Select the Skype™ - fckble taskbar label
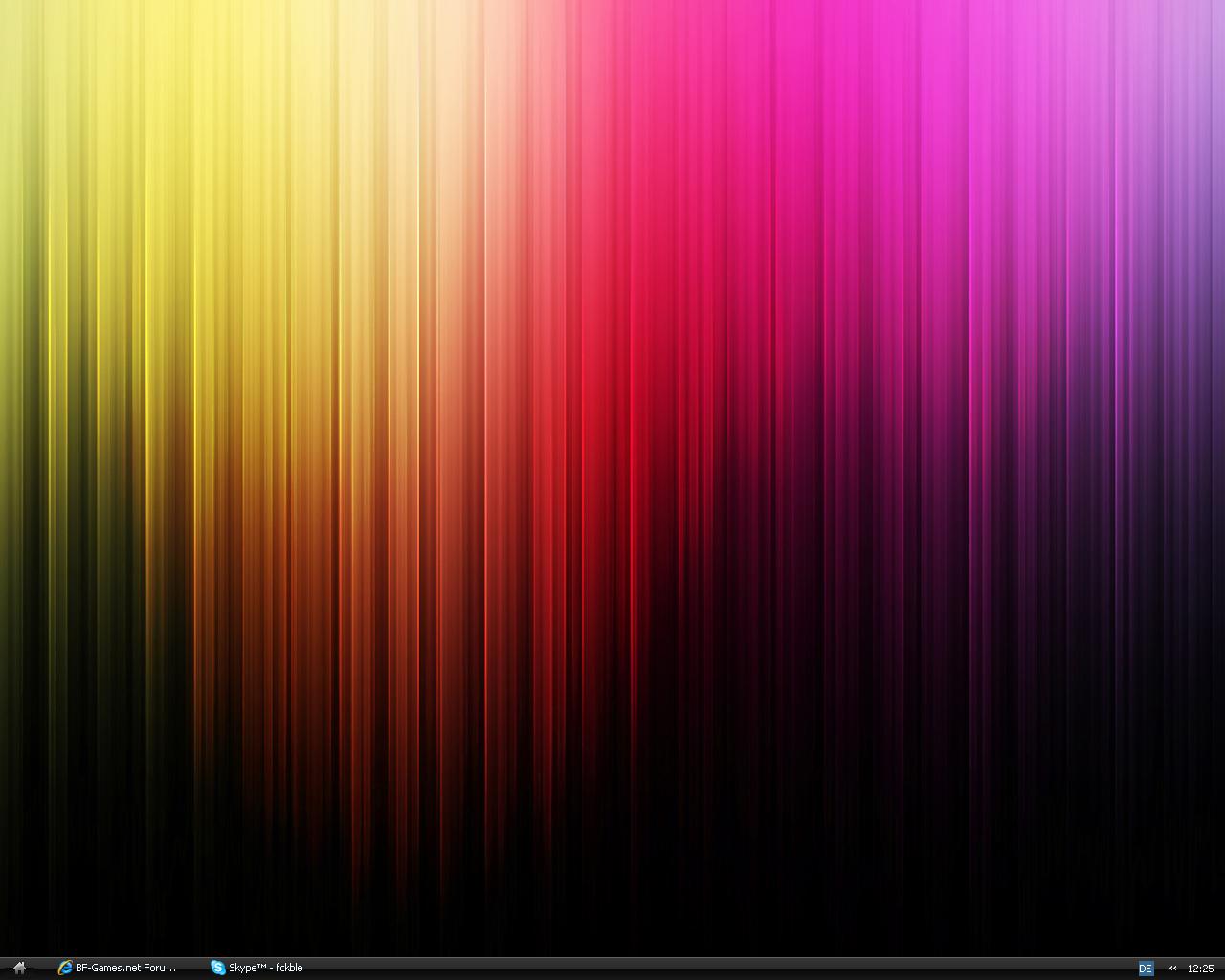This screenshot has height=980, width=1225. coord(266,968)
